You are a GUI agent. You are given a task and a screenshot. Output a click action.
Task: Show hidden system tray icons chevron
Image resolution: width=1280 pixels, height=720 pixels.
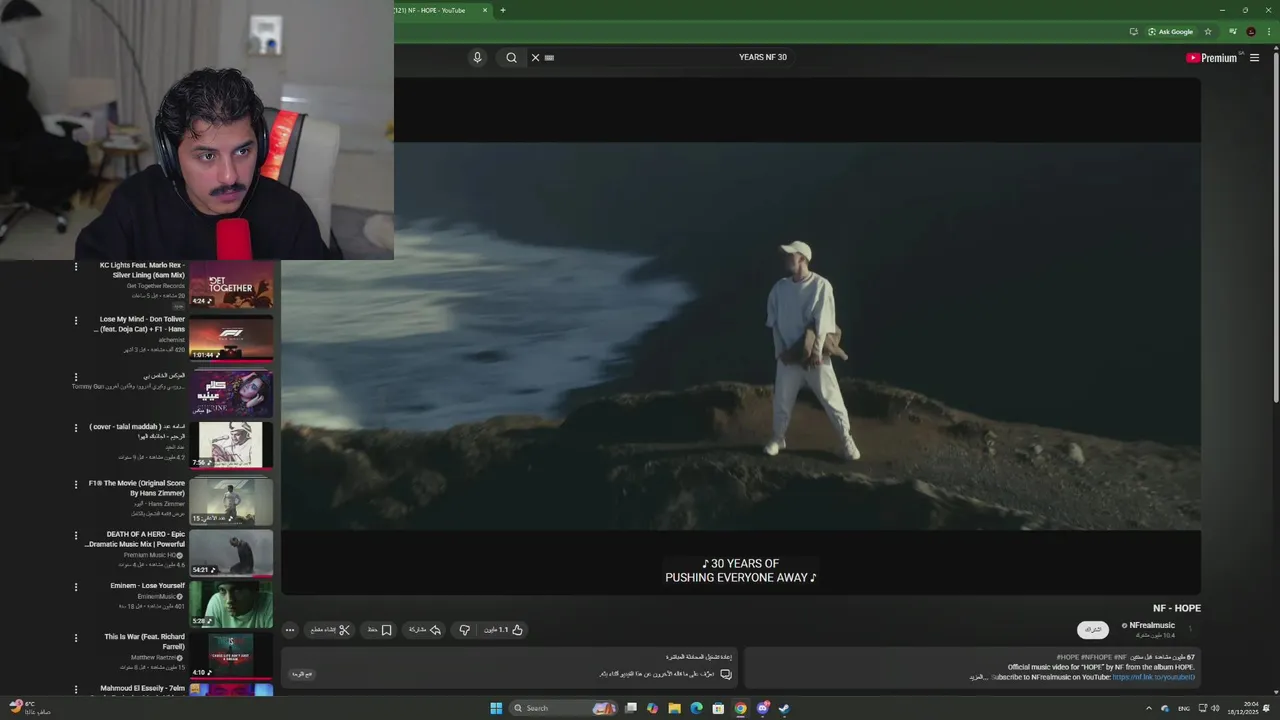(1148, 708)
